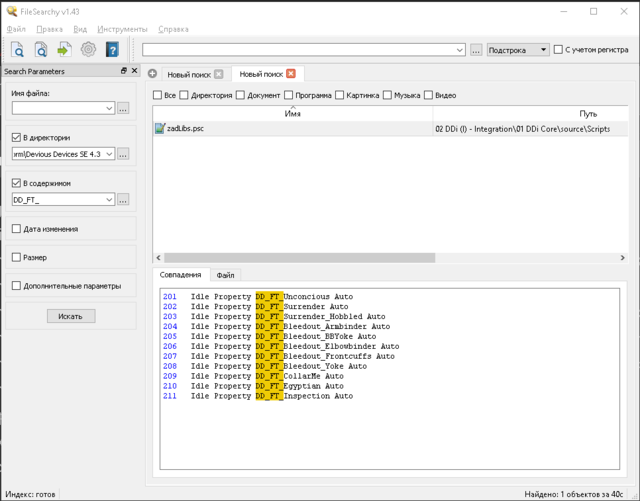
Task: Expand the DD_FT_ content combo box
Action: (109, 200)
